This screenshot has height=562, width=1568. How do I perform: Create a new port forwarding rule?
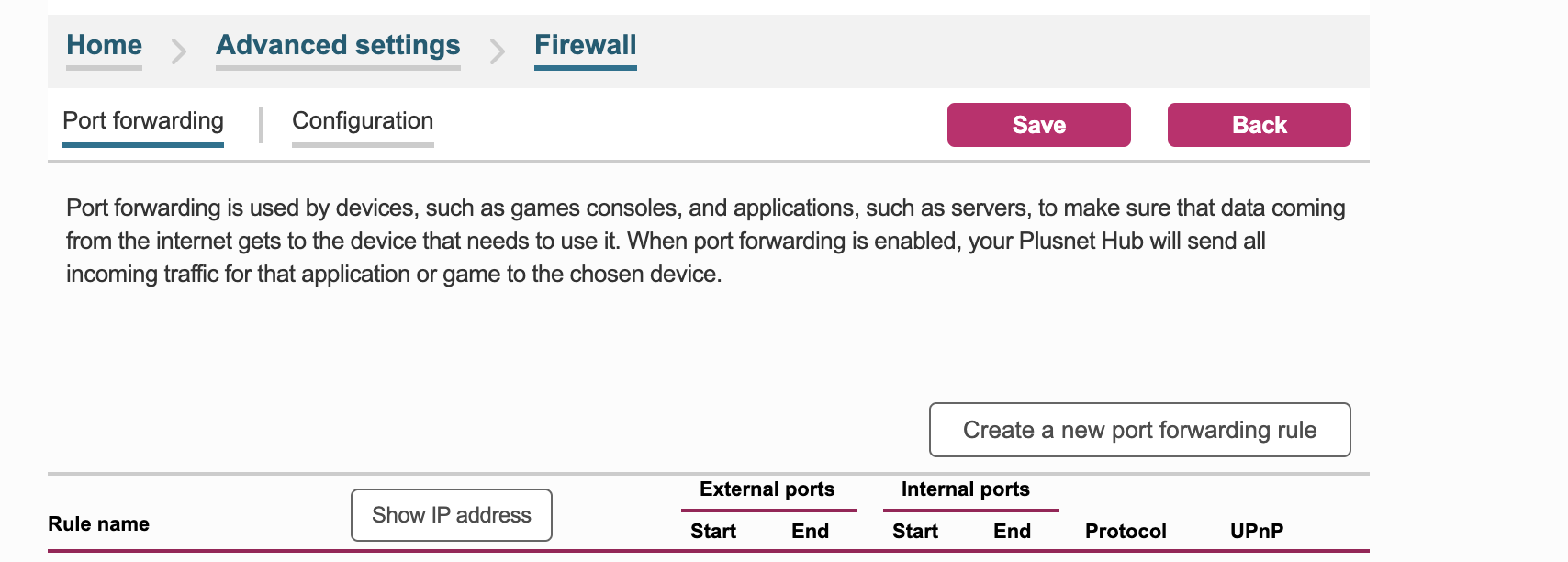coord(1139,429)
